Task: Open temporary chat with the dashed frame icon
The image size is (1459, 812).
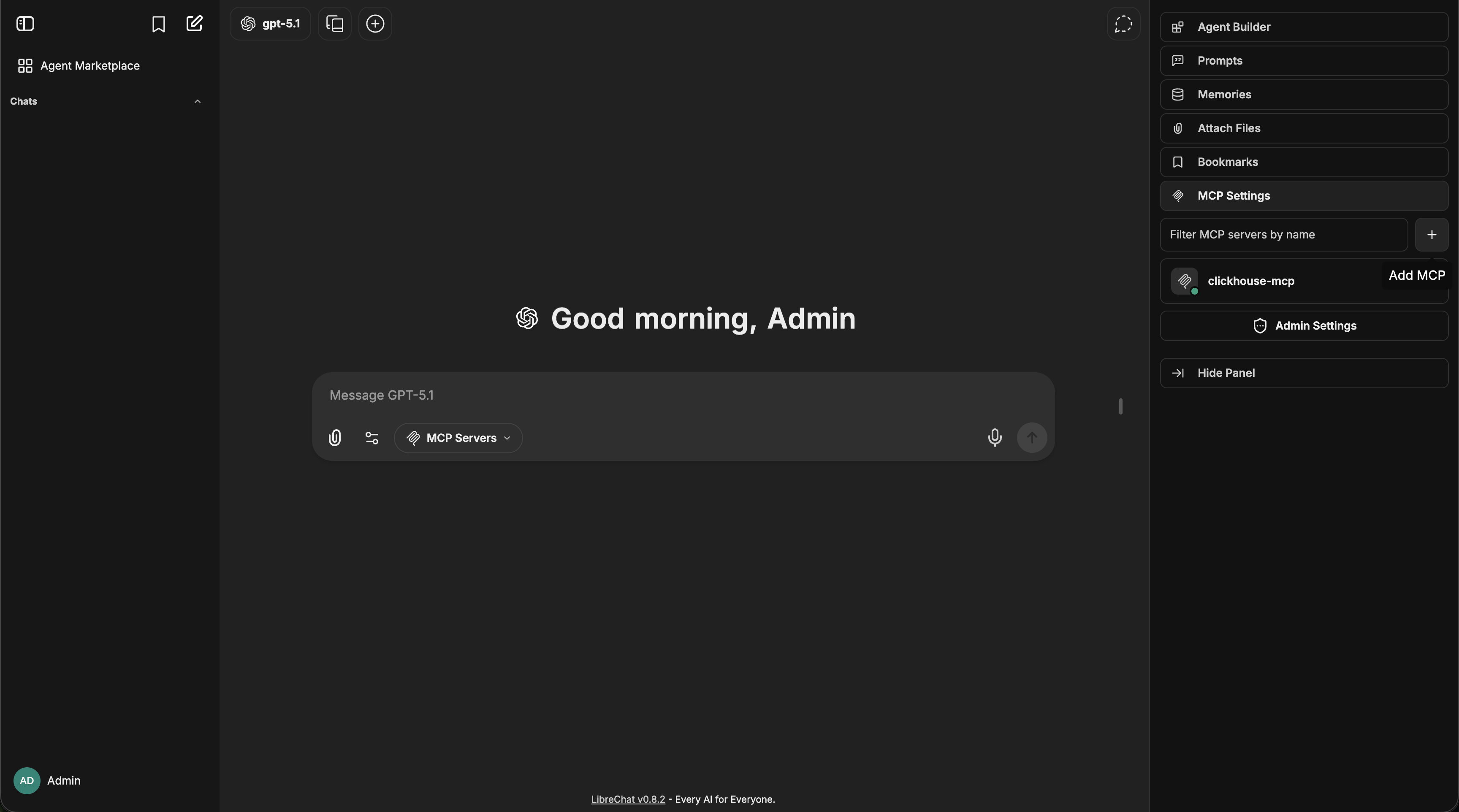Action: [x=1123, y=24]
